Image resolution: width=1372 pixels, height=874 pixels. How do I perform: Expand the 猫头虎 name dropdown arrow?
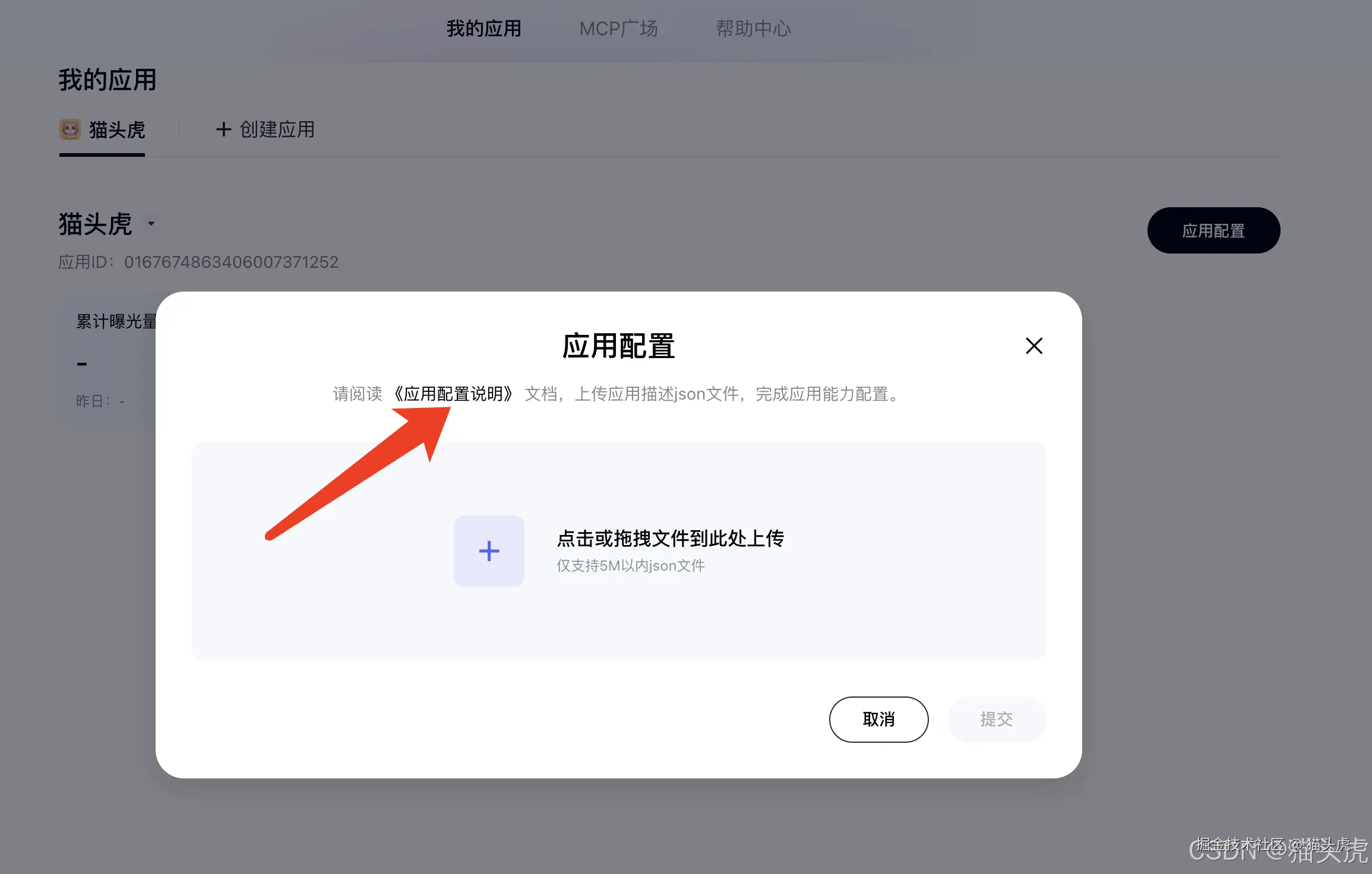click(x=151, y=224)
